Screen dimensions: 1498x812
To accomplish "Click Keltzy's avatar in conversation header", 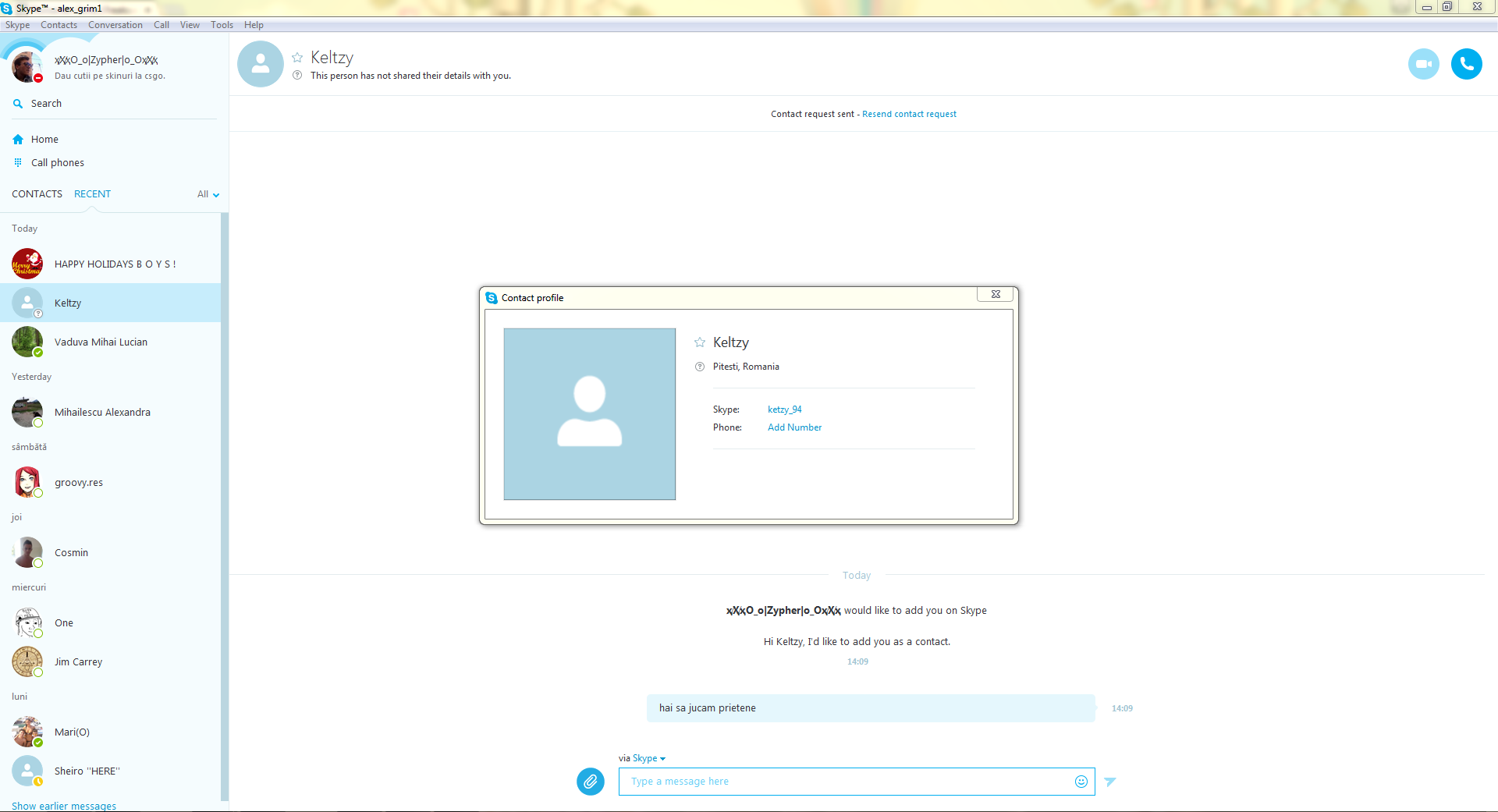I will click(261, 64).
